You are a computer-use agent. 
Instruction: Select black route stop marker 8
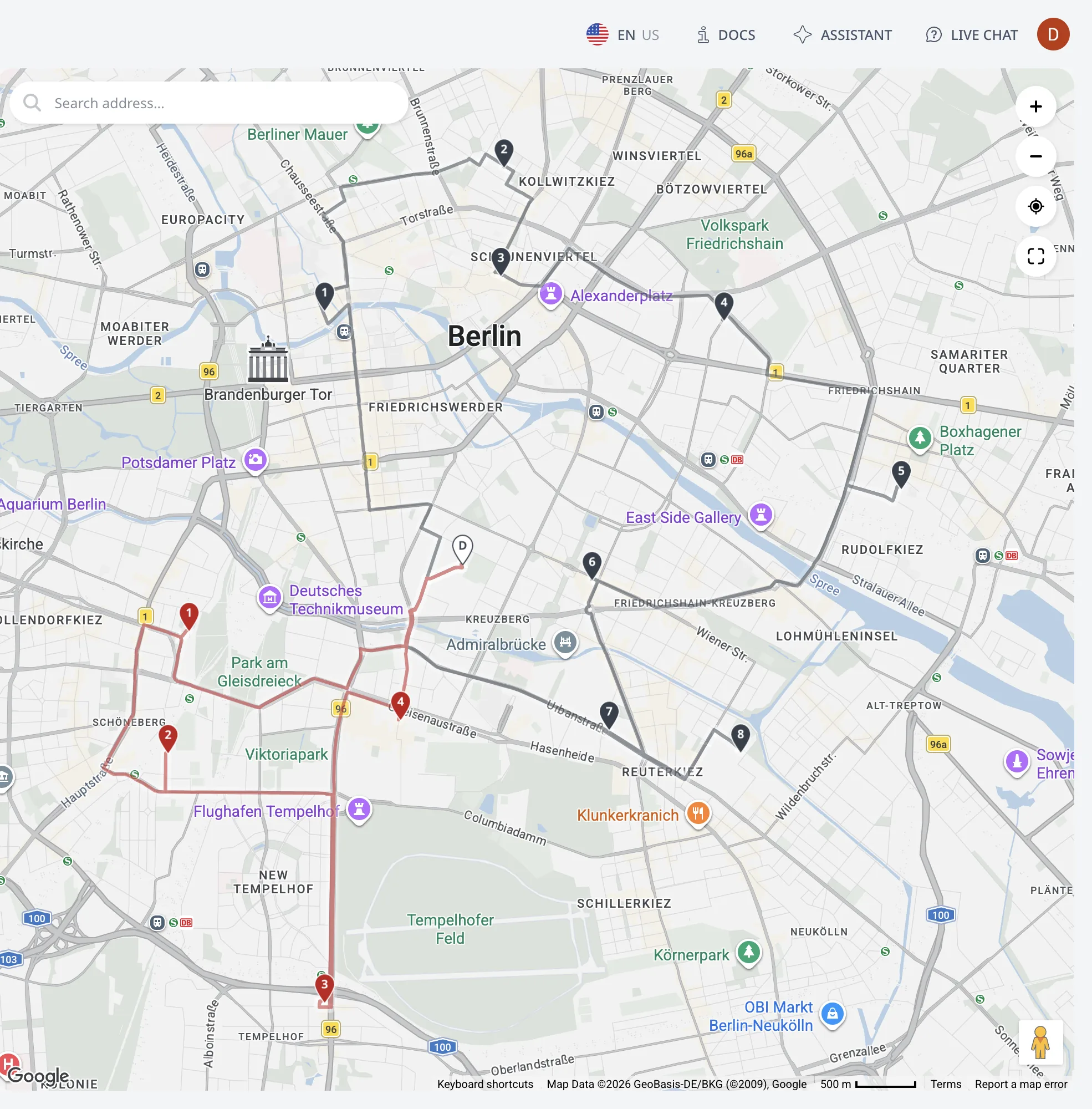pos(741,738)
